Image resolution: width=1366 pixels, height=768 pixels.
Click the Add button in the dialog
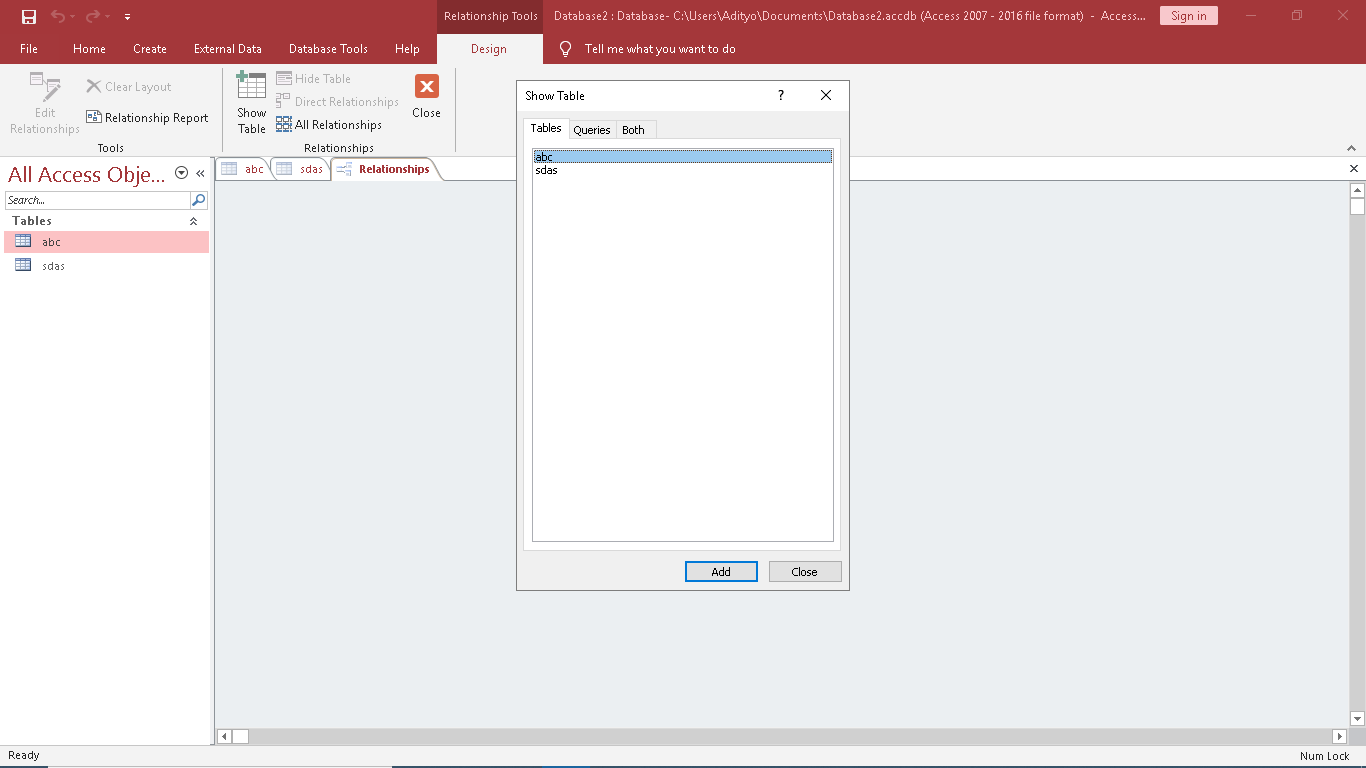click(721, 572)
